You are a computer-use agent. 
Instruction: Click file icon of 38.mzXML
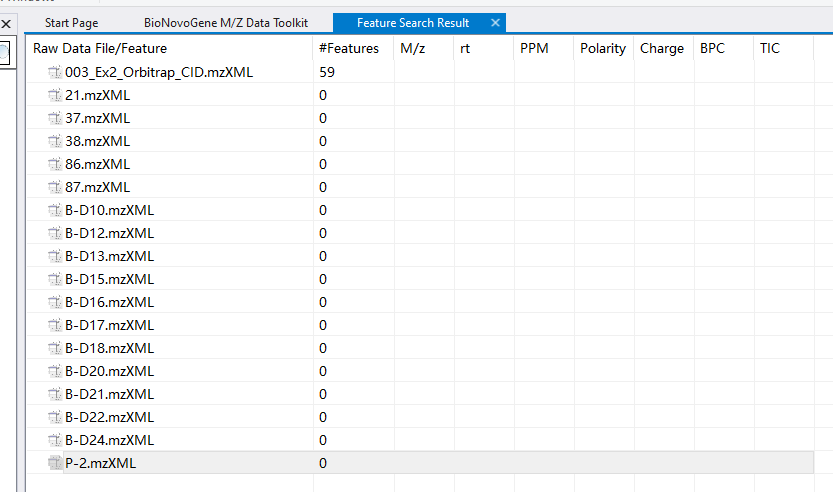55,141
